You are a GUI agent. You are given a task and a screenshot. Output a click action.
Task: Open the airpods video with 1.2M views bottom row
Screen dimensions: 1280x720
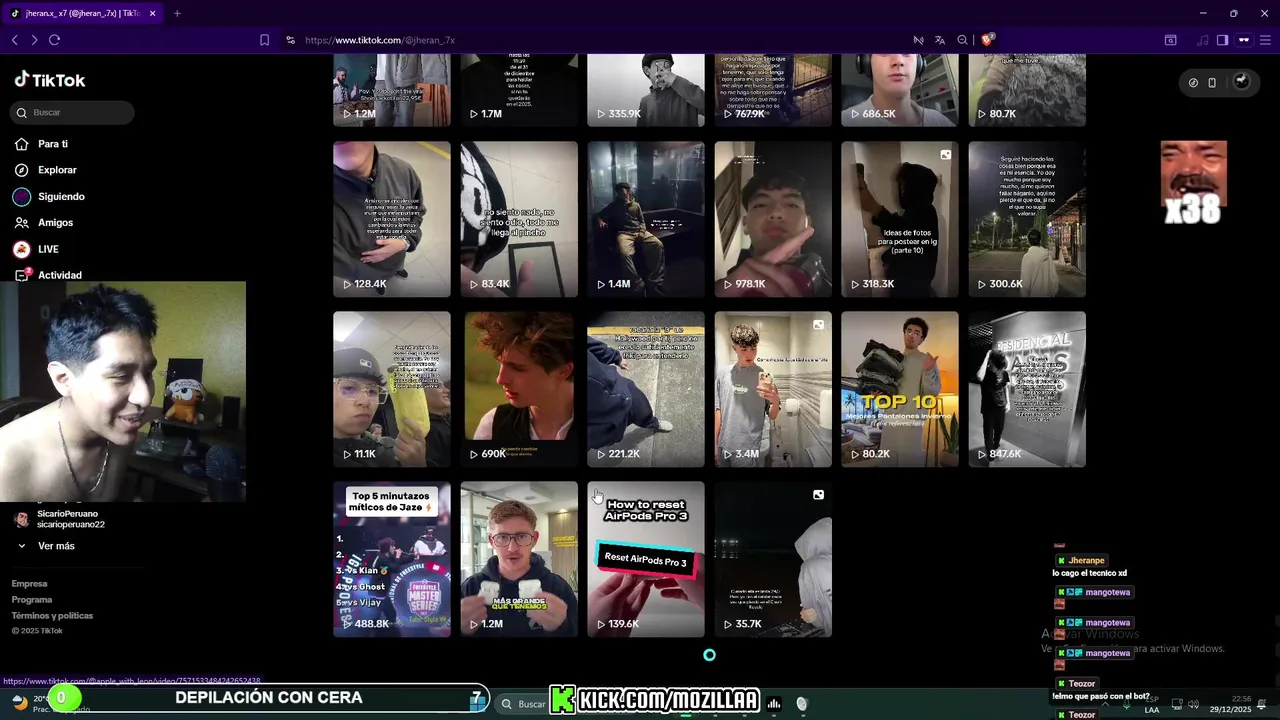tap(519, 559)
